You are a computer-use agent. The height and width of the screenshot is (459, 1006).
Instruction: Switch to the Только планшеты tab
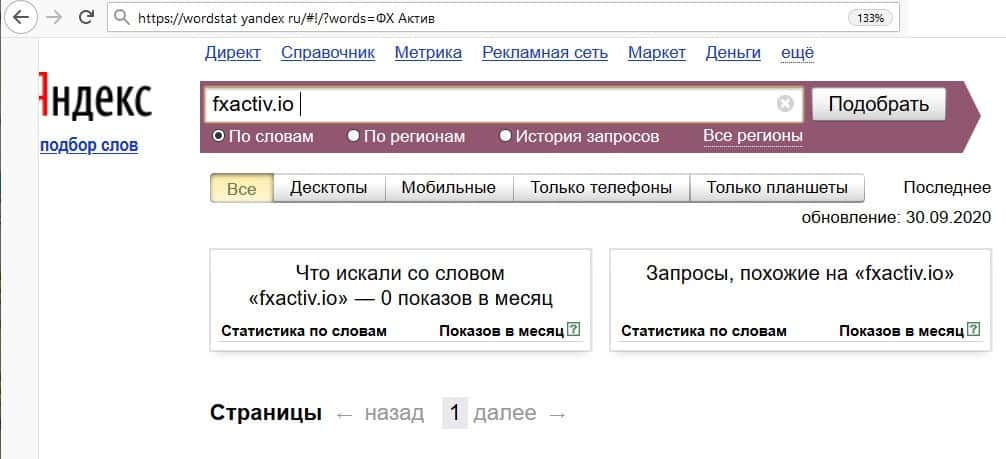tap(777, 188)
